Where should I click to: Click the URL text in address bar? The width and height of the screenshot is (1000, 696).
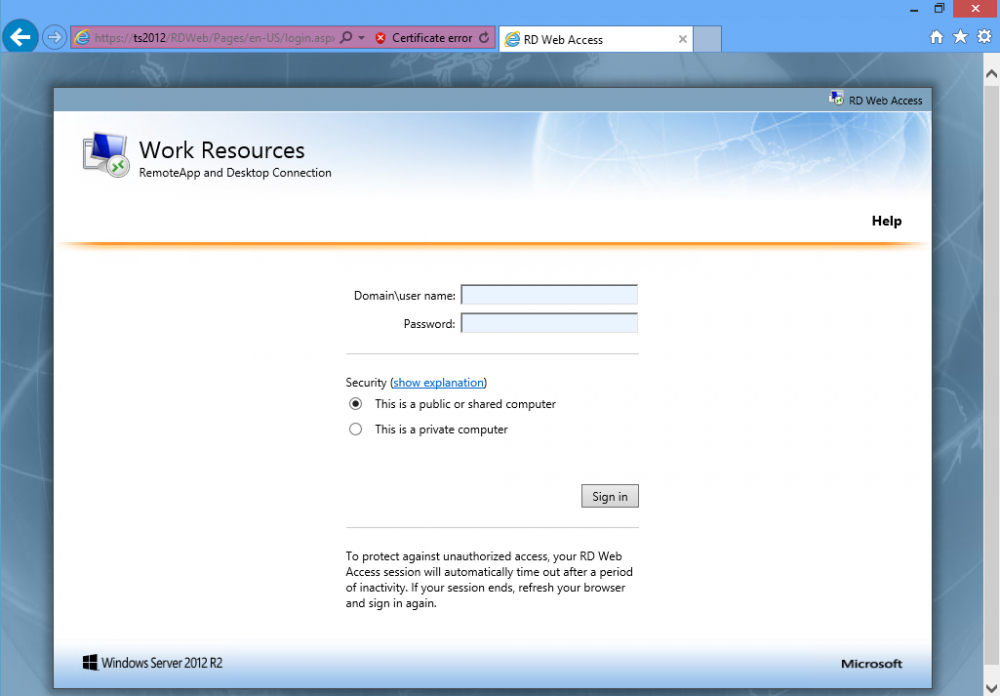click(x=214, y=38)
